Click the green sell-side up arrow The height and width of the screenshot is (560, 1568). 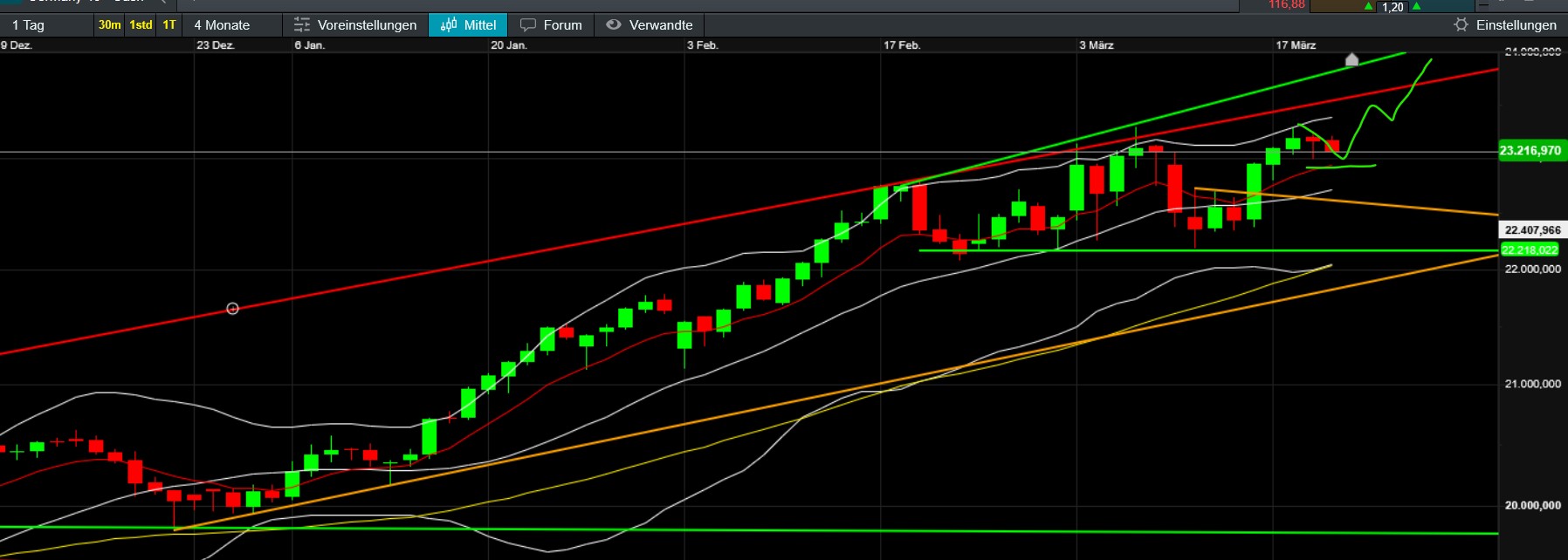pyautogui.click(x=1368, y=6)
